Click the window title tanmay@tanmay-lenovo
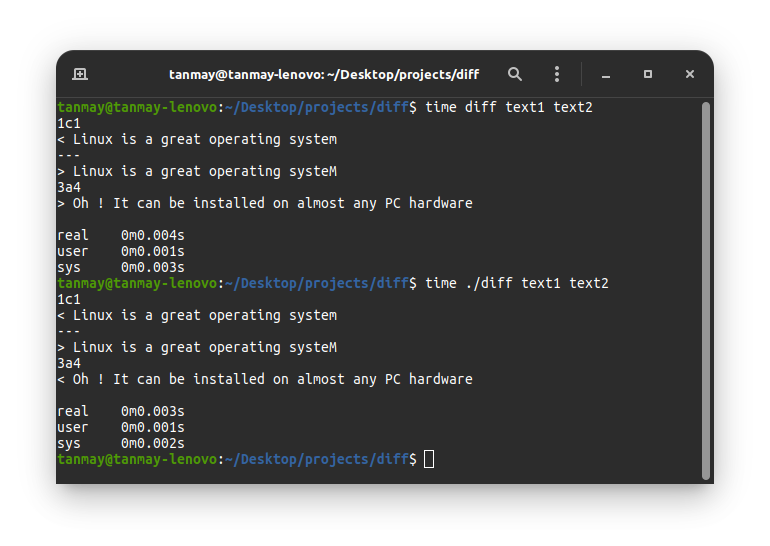770x546 pixels. [x=324, y=75]
